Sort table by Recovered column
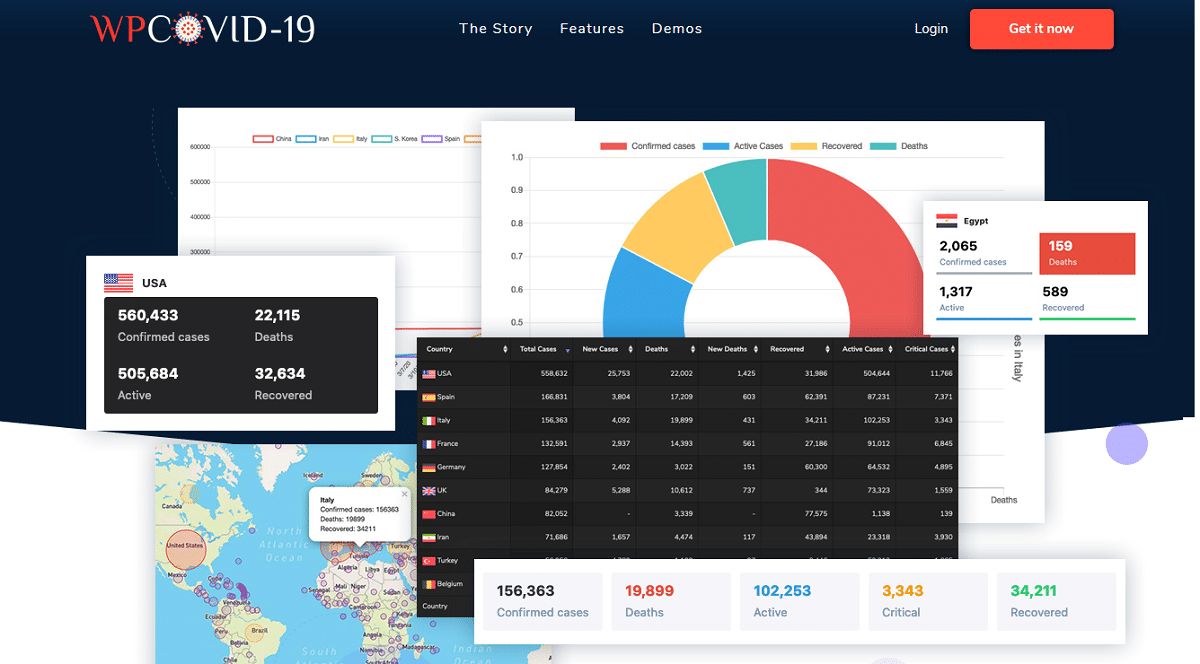The width and height of the screenshot is (1200, 664). coord(798,349)
